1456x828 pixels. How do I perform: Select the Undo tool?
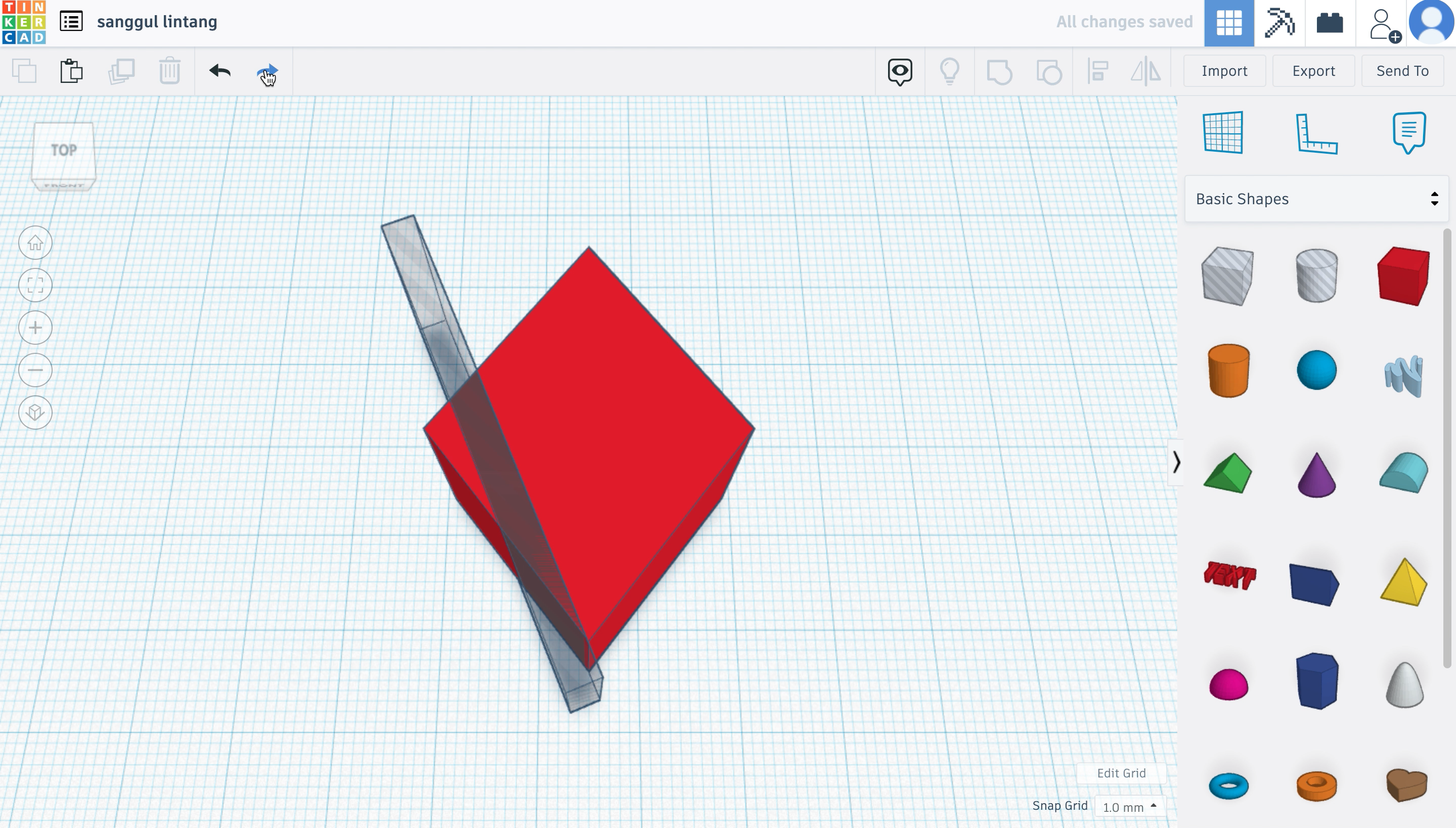click(219, 71)
